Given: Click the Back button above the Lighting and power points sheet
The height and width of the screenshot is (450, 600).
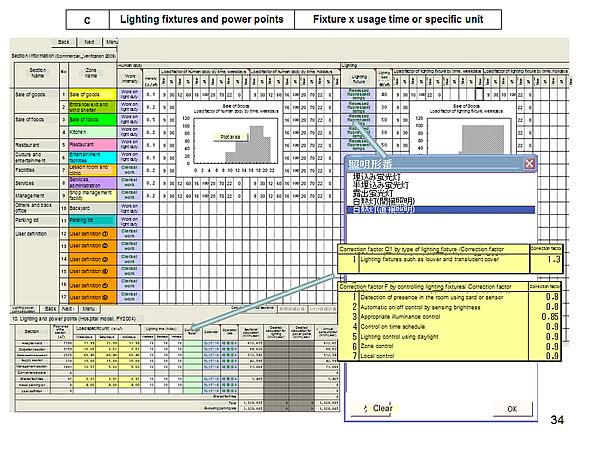Looking at the screenshot, I should (50, 308).
